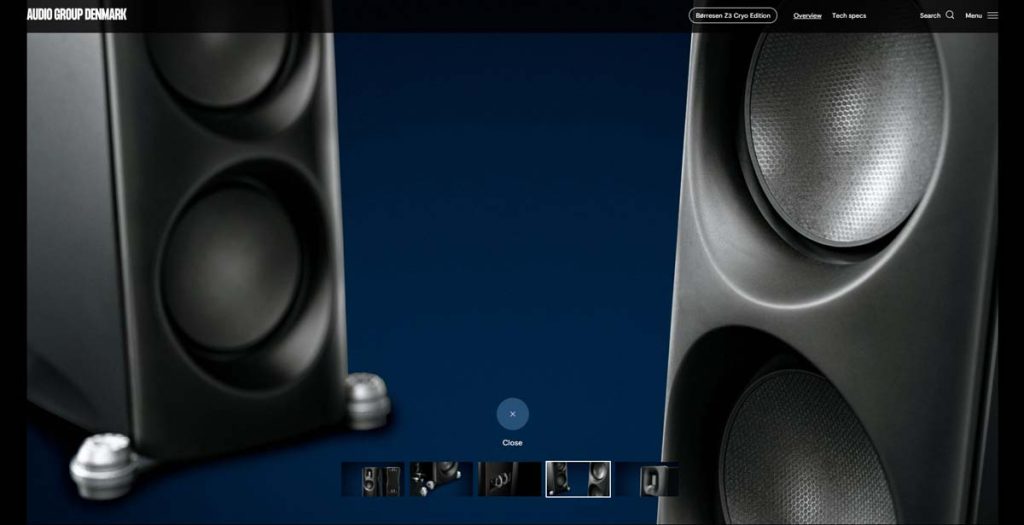Screen dimensions: 1024x525
Task: Click the Search text link
Action: click(x=930, y=15)
